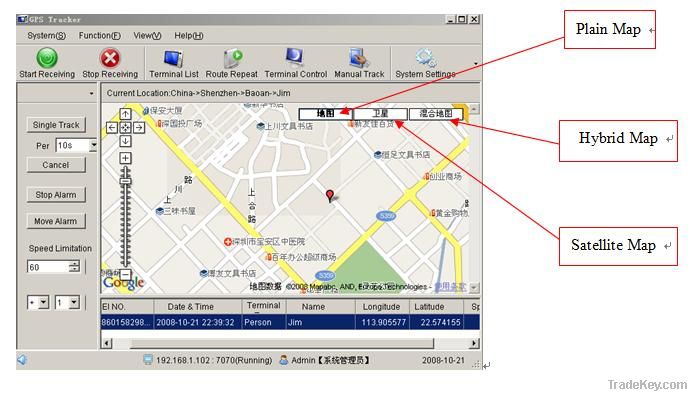
Task: Click the green Start Receiving icon
Action: coord(47,58)
